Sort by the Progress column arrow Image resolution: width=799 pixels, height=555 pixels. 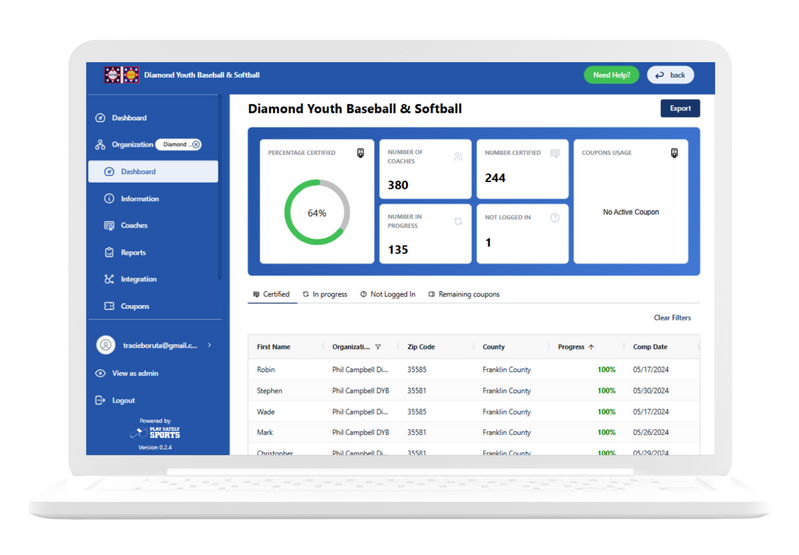point(591,347)
